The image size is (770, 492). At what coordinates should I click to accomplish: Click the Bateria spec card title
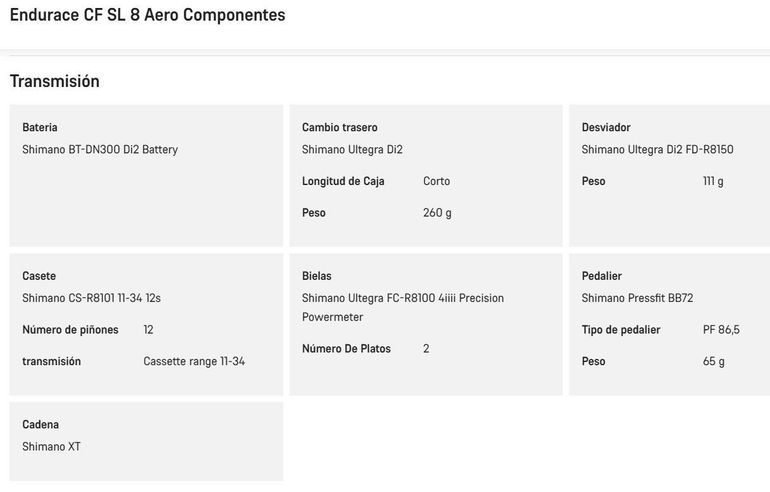(40, 127)
